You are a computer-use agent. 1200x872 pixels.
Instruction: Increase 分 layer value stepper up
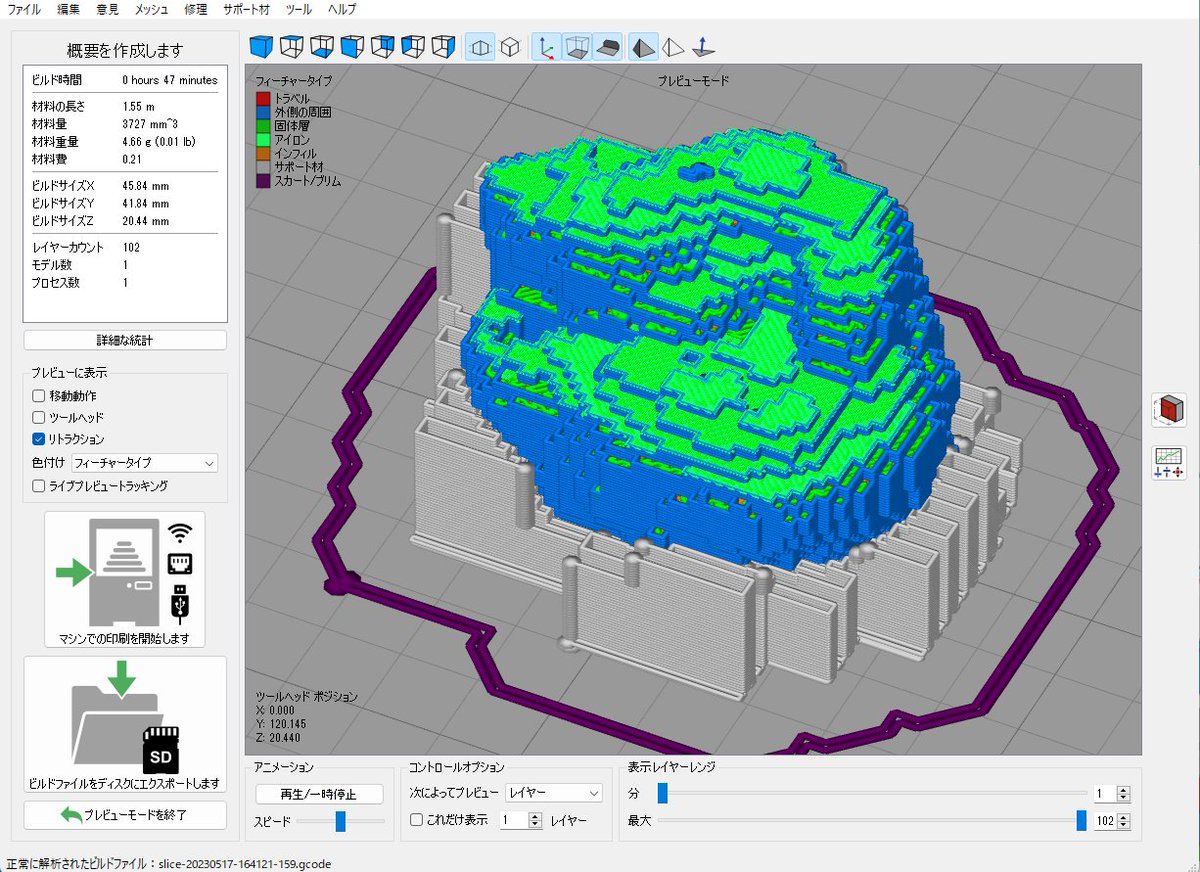(1123, 789)
